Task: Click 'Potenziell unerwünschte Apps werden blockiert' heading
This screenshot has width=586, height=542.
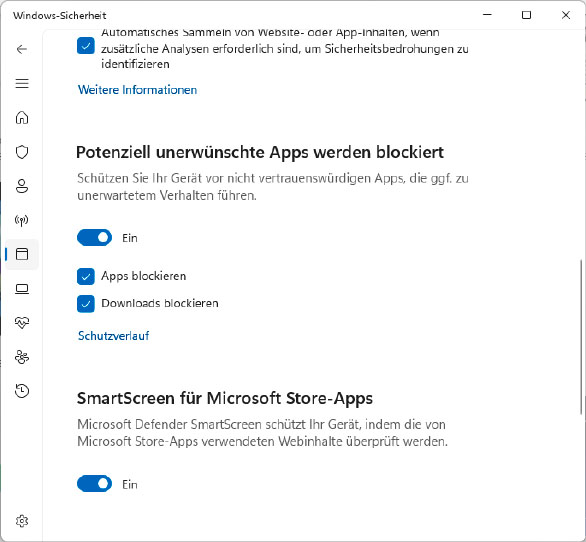Action: click(260, 153)
